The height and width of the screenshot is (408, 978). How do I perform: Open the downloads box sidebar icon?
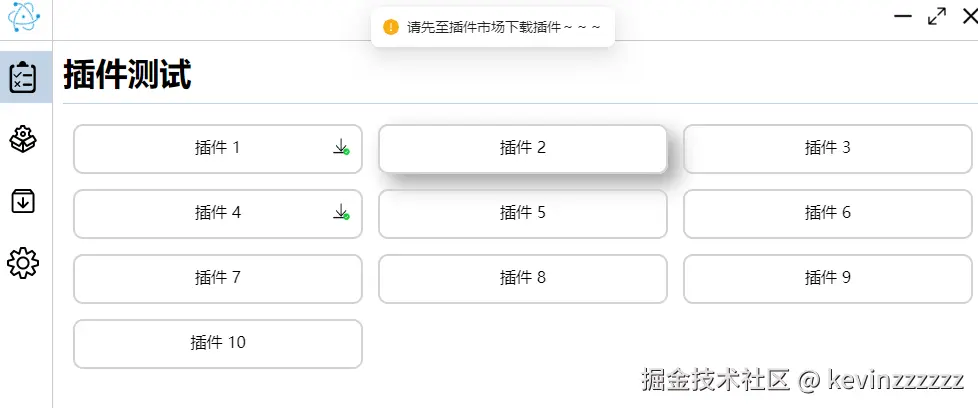point(24,201)
